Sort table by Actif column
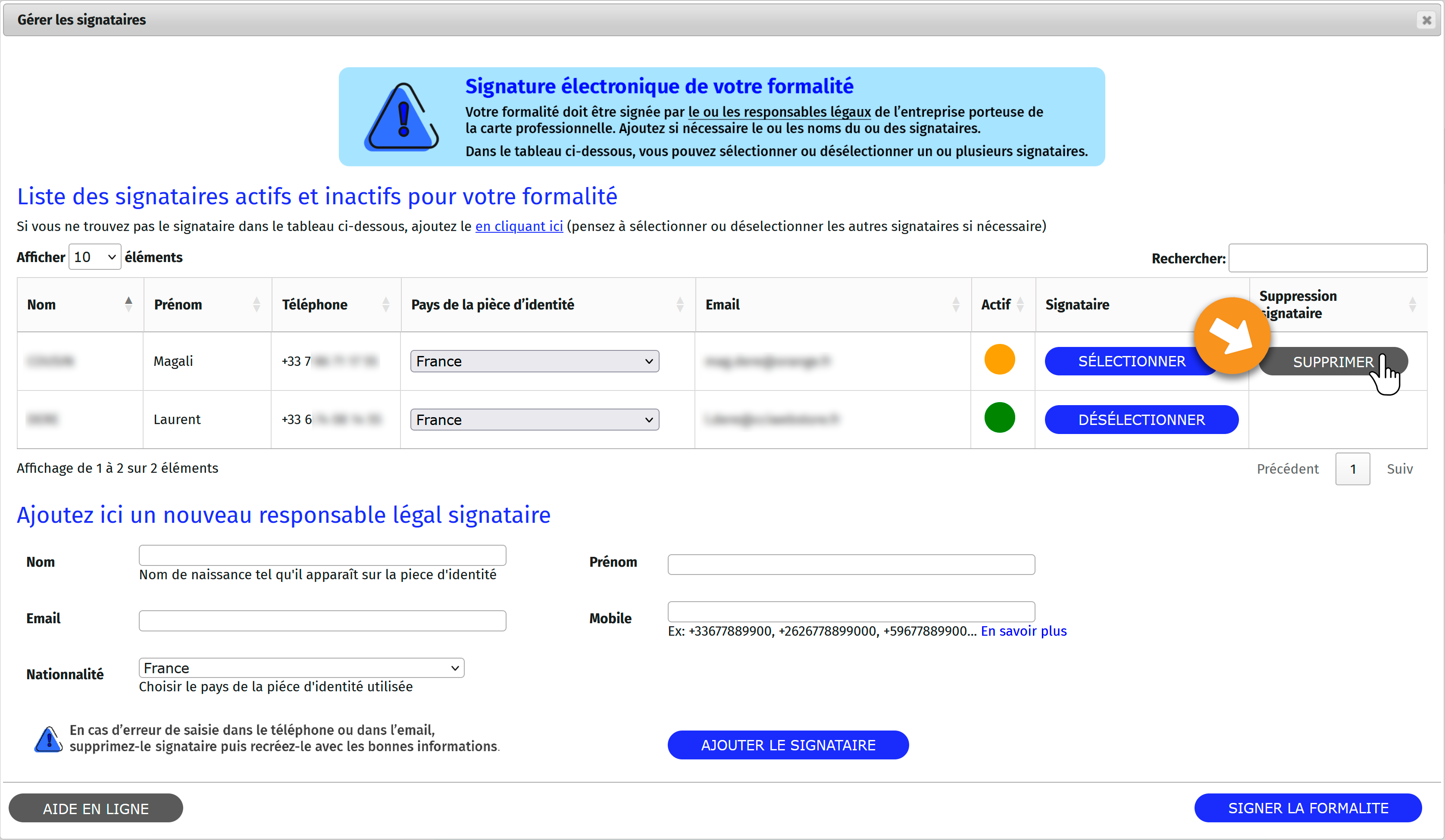This screenshot has width=1445, height=840. [1003, 304]
